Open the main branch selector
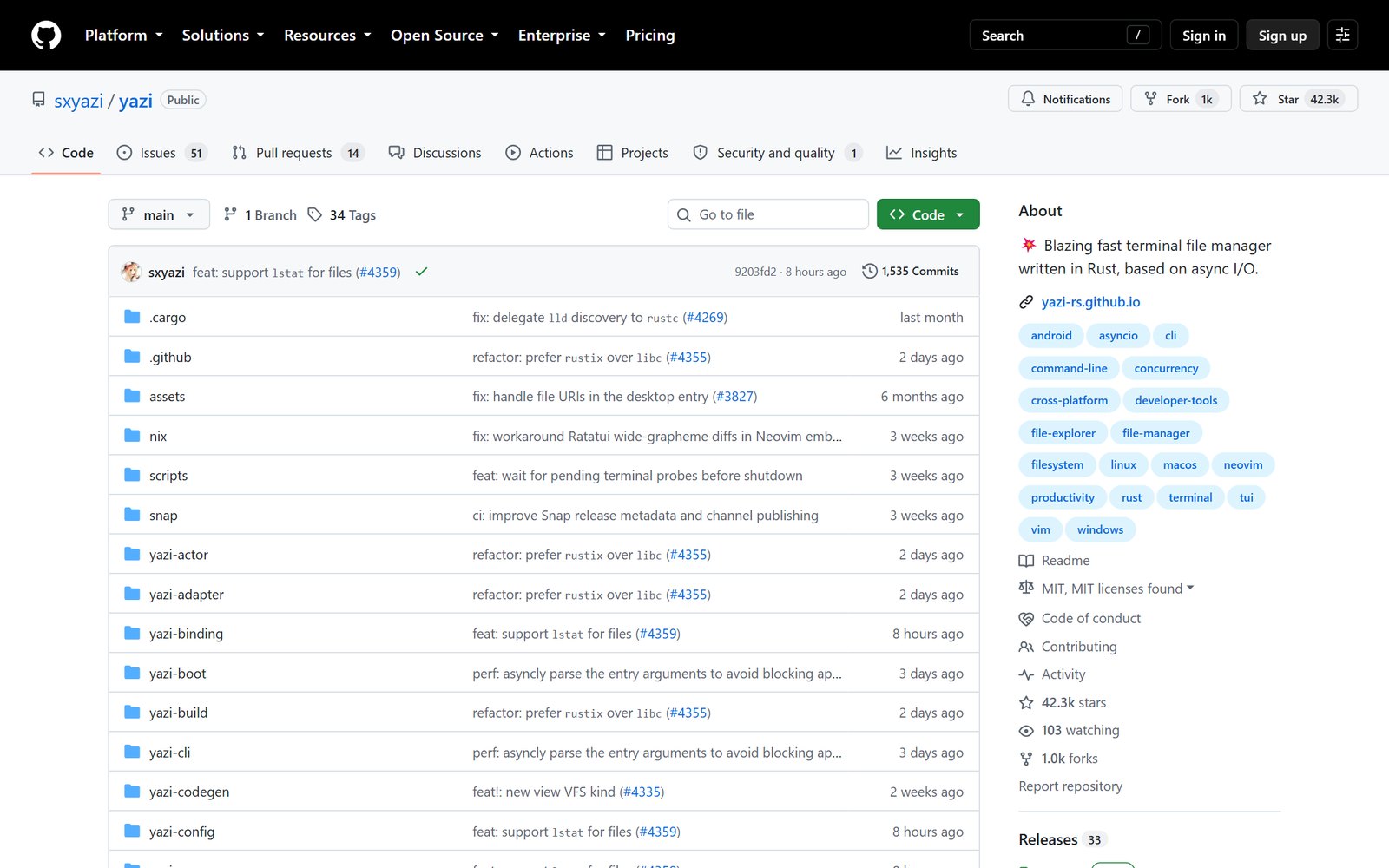This screenshot has height=868, width=1389. click(x=159, y=214)
